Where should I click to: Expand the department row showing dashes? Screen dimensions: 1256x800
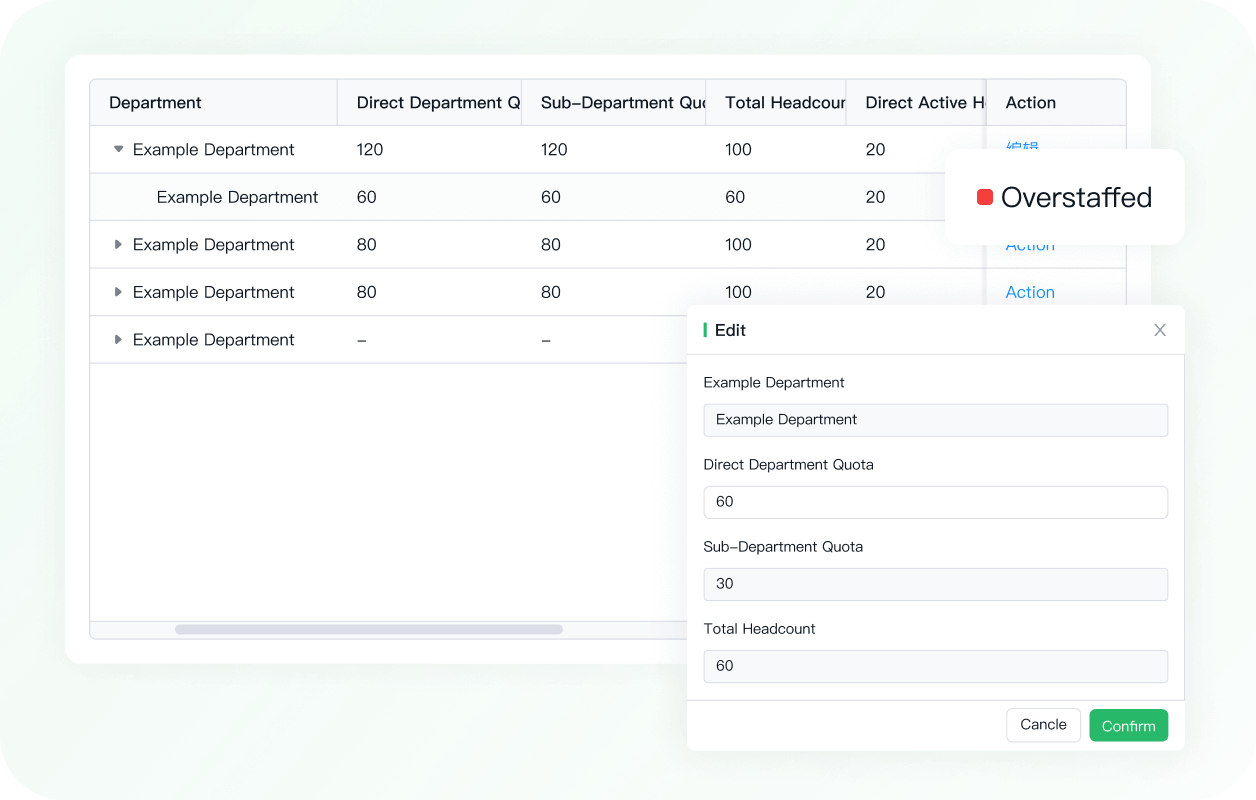(119, 340)
